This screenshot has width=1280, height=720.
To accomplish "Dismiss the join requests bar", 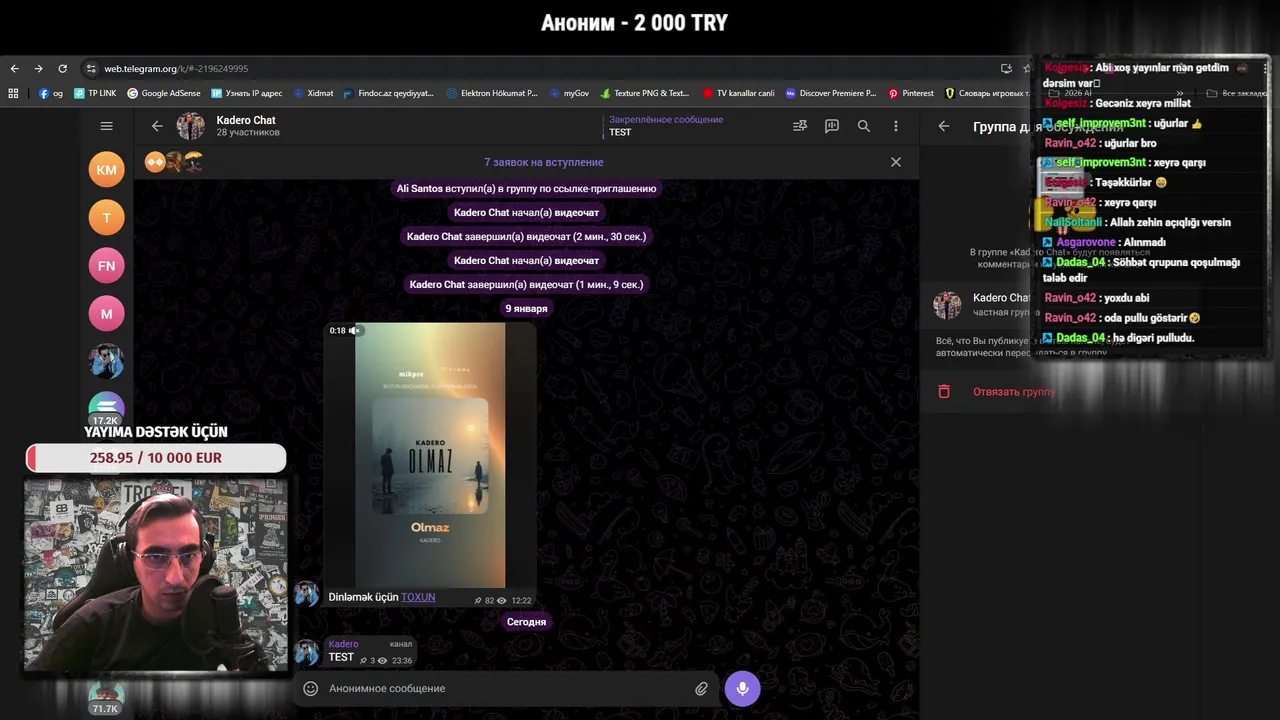I will click(x=896, y=162).
